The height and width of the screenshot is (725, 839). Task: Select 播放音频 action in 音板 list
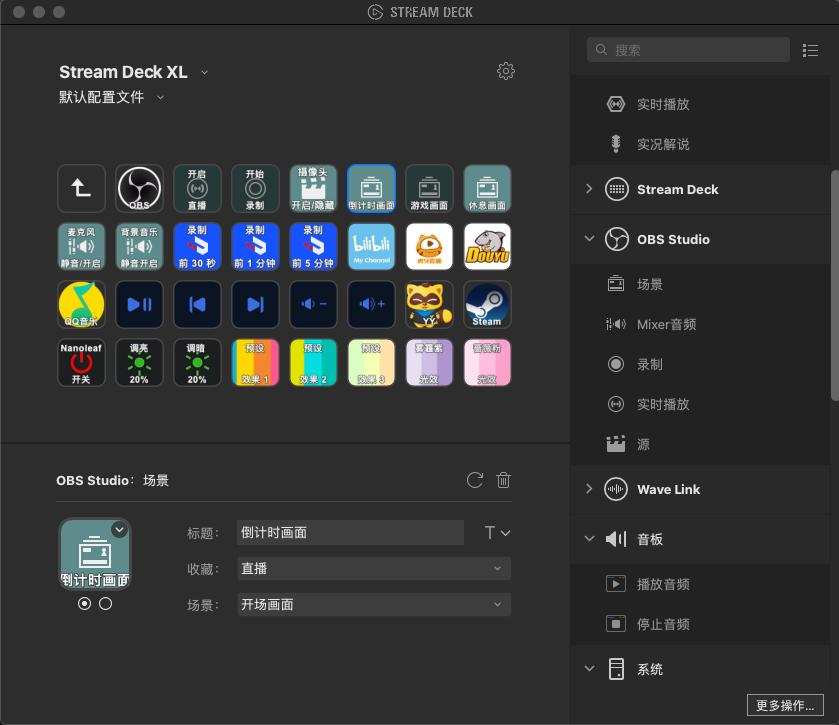[x=662, y=584]
